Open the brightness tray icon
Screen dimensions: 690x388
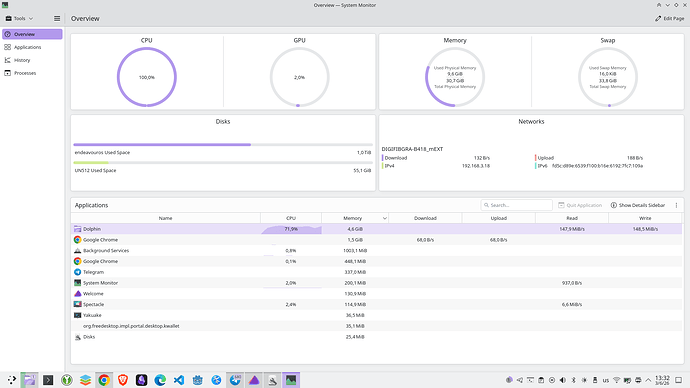tap(584, 380)
